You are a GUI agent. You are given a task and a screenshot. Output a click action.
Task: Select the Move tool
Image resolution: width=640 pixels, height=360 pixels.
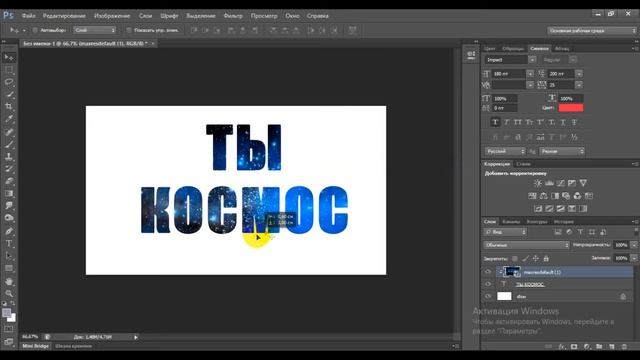coord(9,58)
